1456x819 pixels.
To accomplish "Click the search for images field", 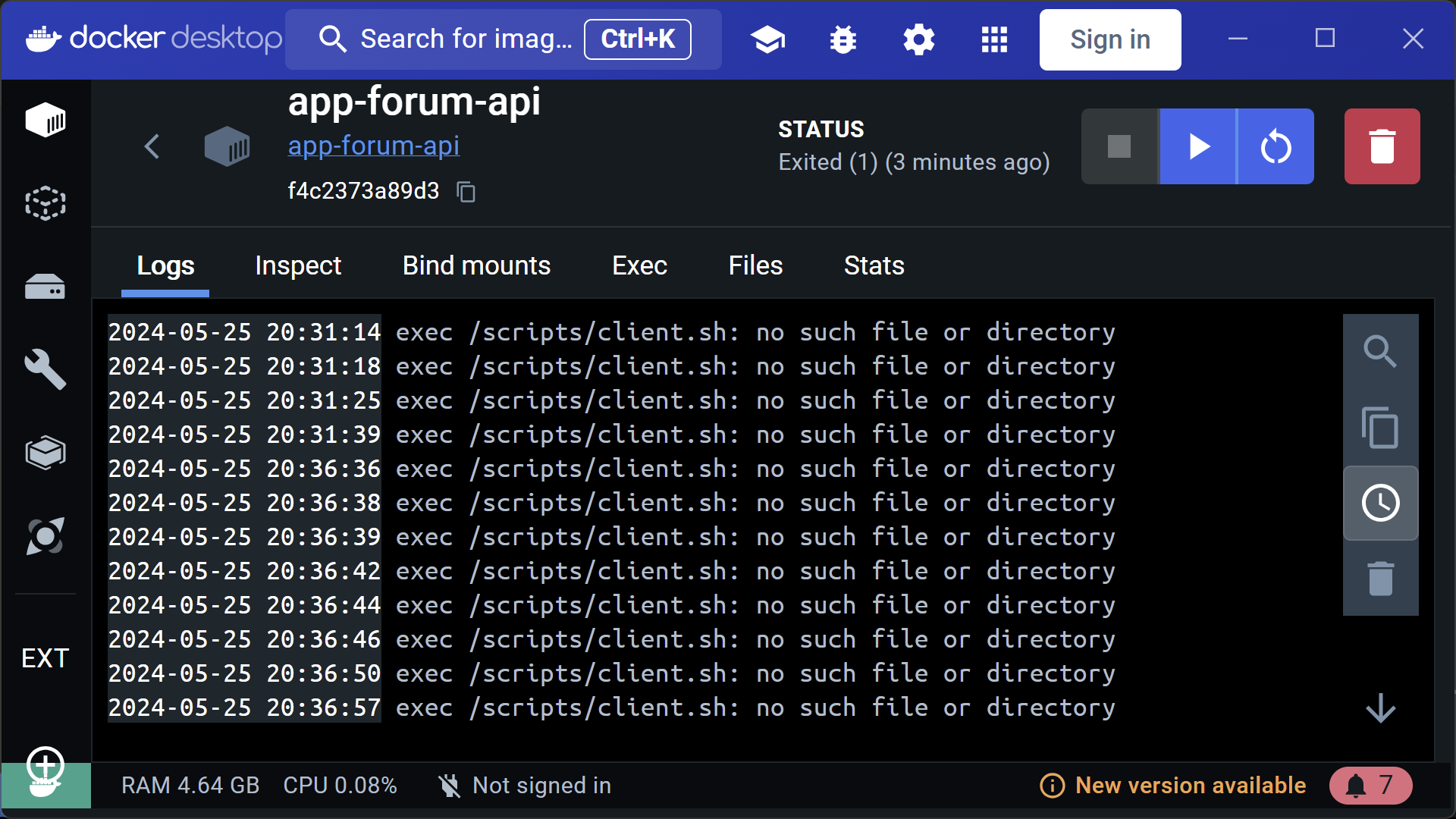I will tap(504, 39).
